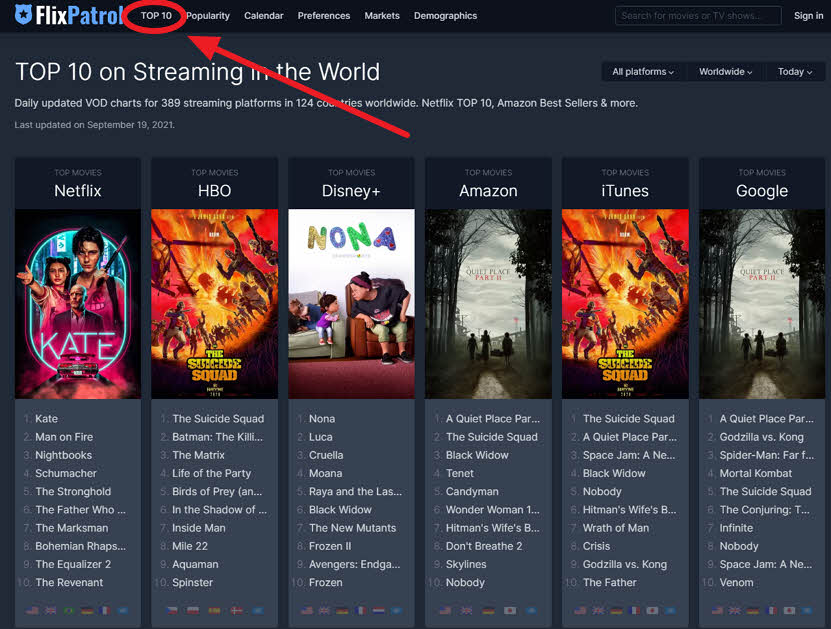
Task: Open The Suicide Squad poster under iTunes
Action: point(625,304)
